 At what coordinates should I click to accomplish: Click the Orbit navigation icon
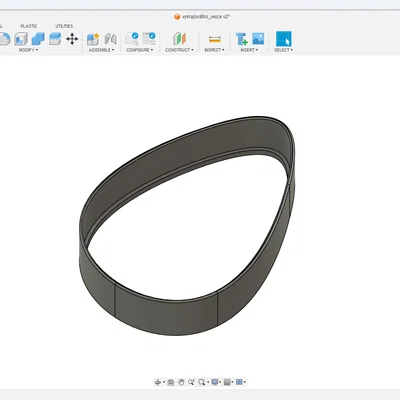click(158, 382)
